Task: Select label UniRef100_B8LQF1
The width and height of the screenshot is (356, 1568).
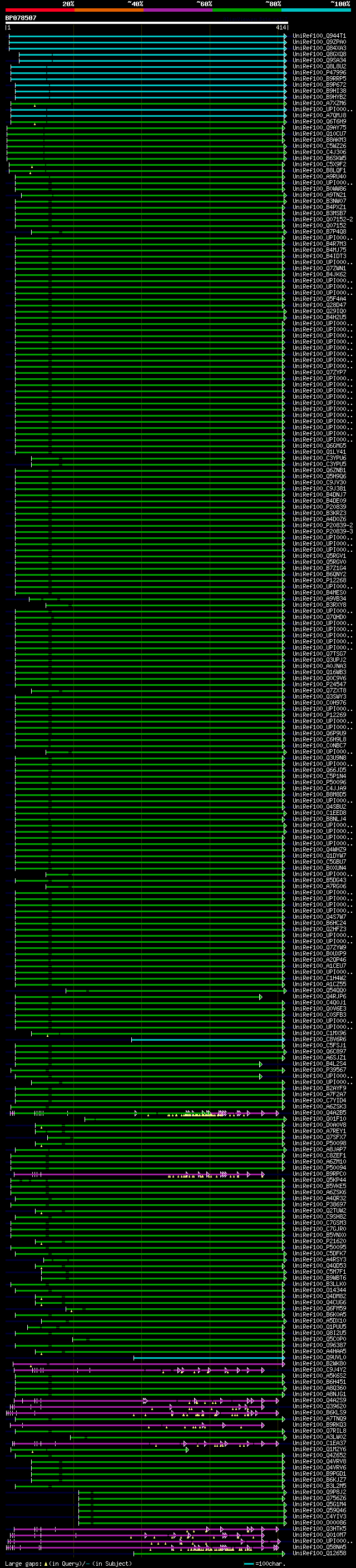Action: click(319, 170)
